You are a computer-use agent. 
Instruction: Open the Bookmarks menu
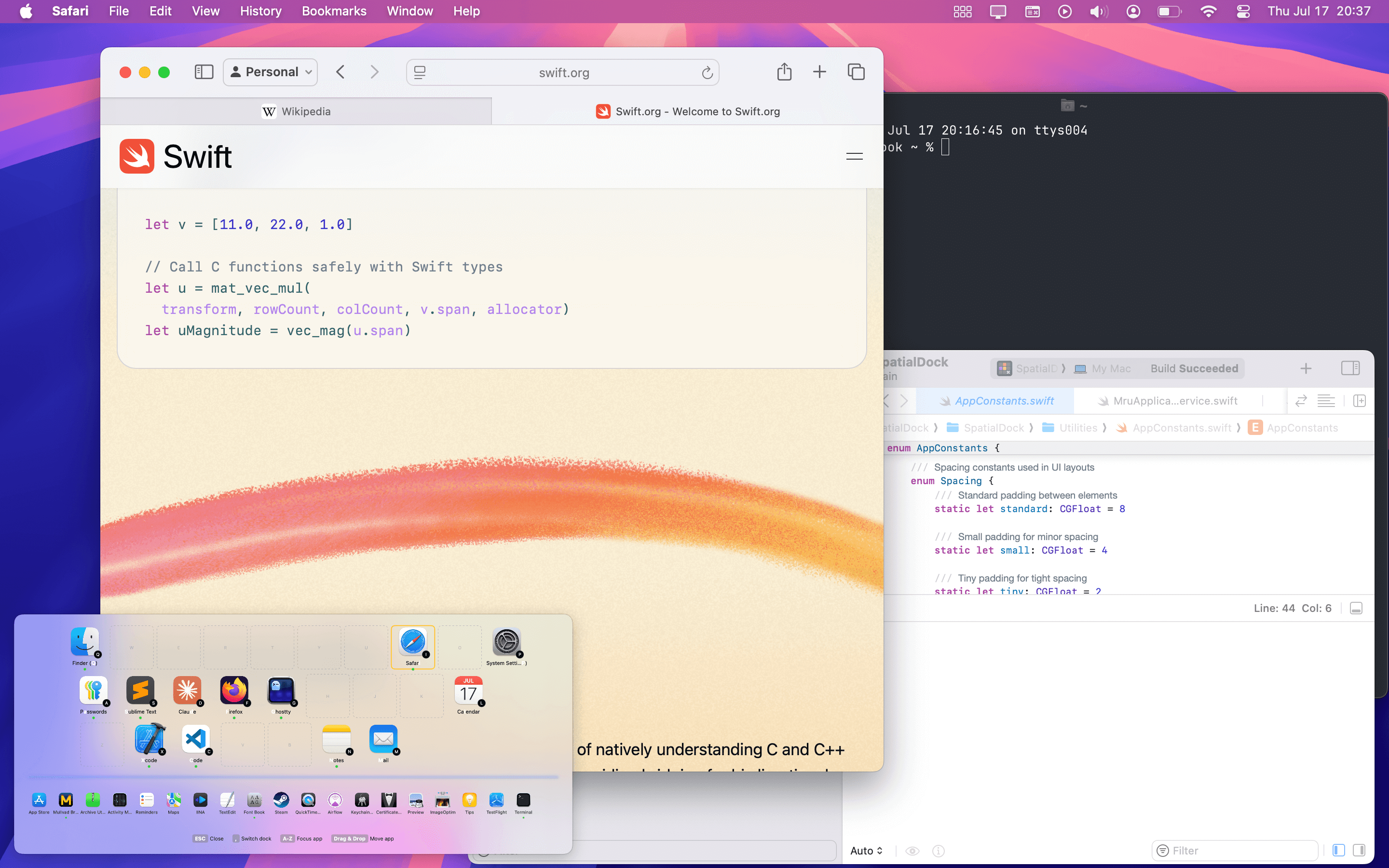click(333, 11)
